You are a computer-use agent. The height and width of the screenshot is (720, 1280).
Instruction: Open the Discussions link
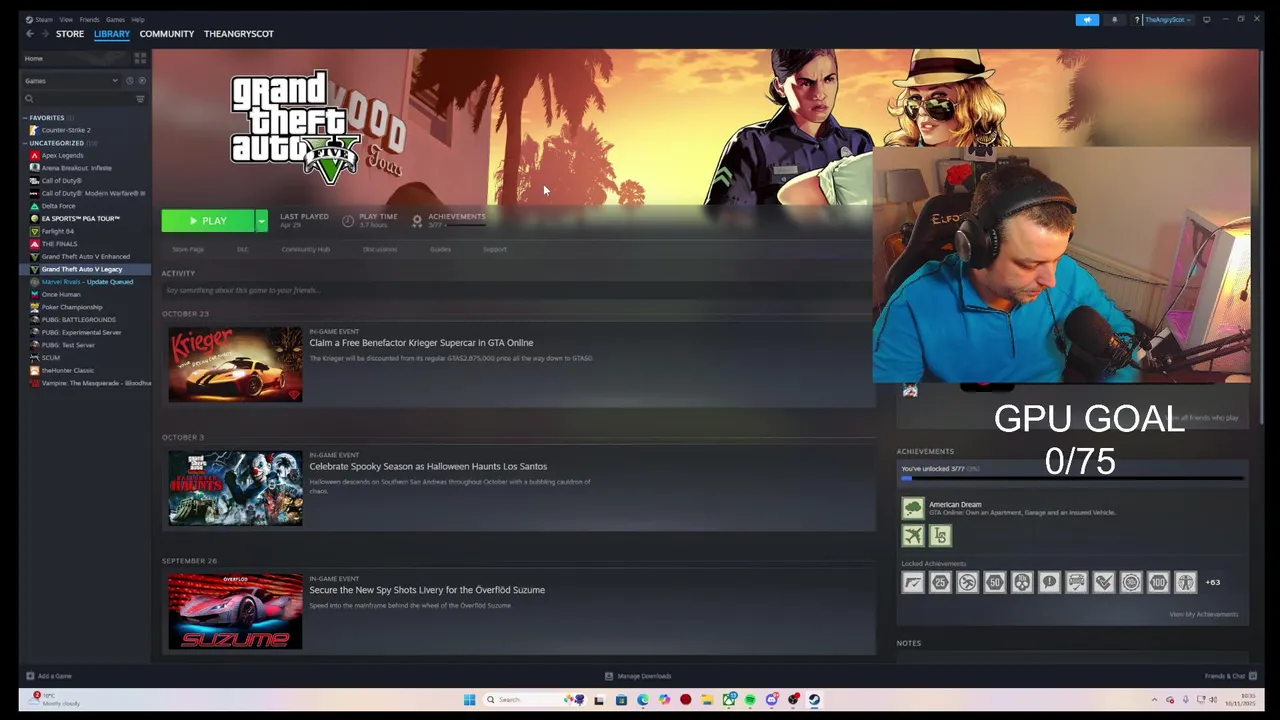380,249
